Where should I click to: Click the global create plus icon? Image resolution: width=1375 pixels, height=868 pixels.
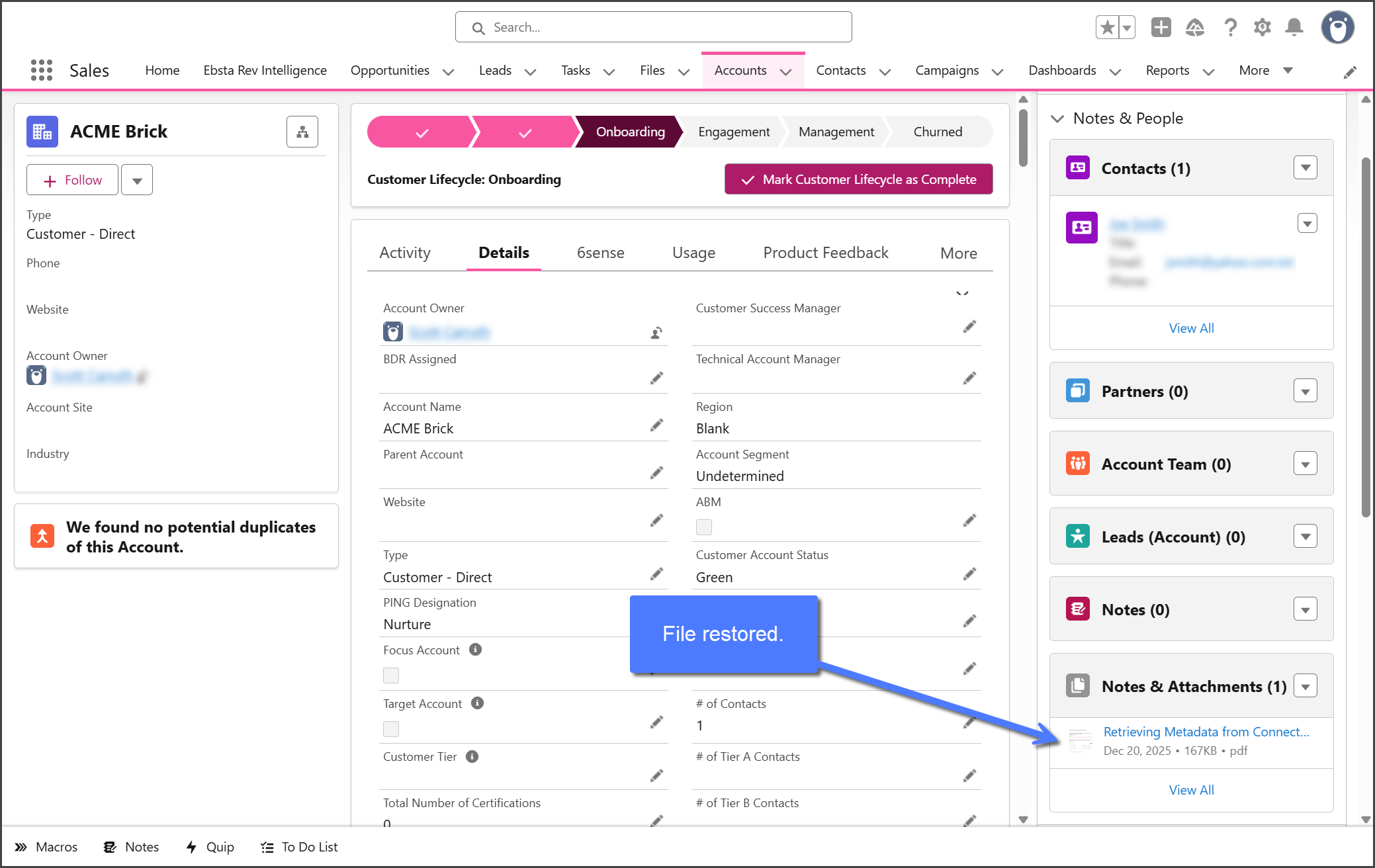click(x=1161, y=27)
